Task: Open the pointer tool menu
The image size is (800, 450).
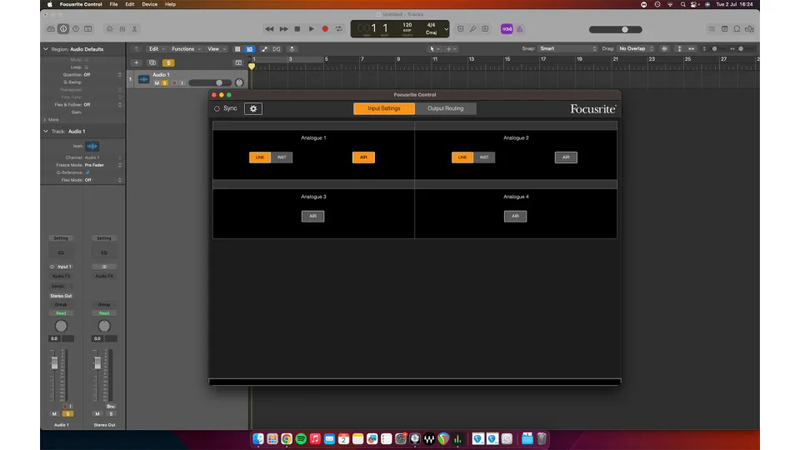Action: coord(435,49)
